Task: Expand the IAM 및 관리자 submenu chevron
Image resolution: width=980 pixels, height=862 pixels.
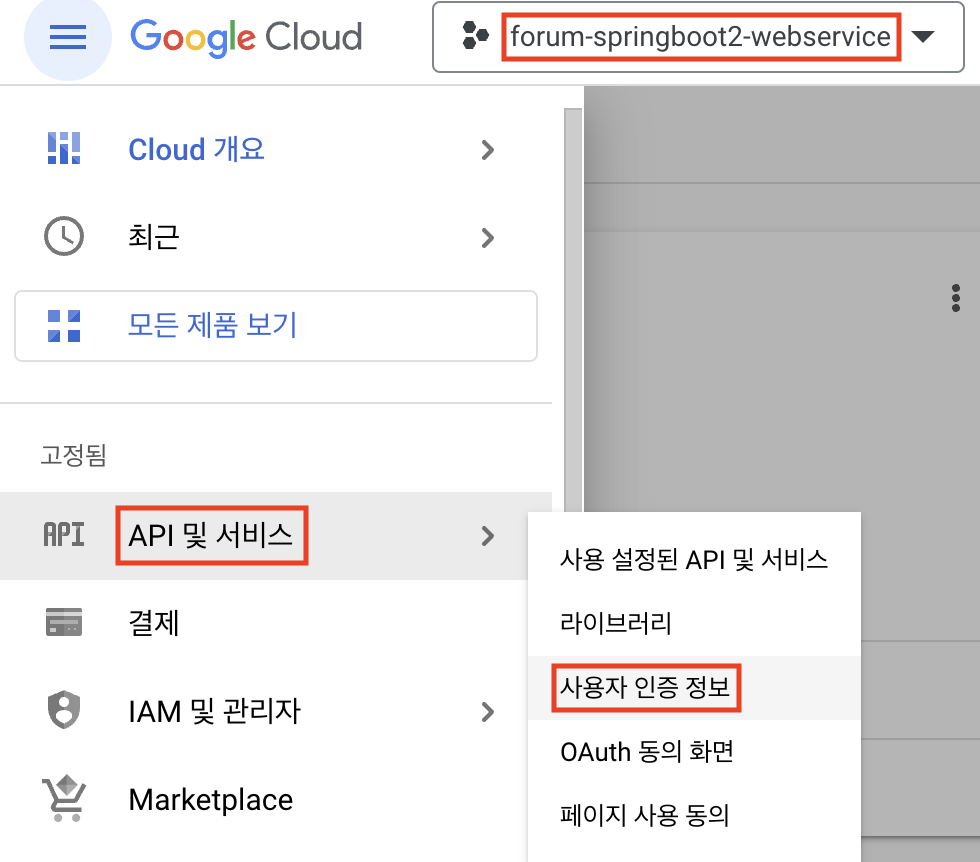Action: (488, 712)
